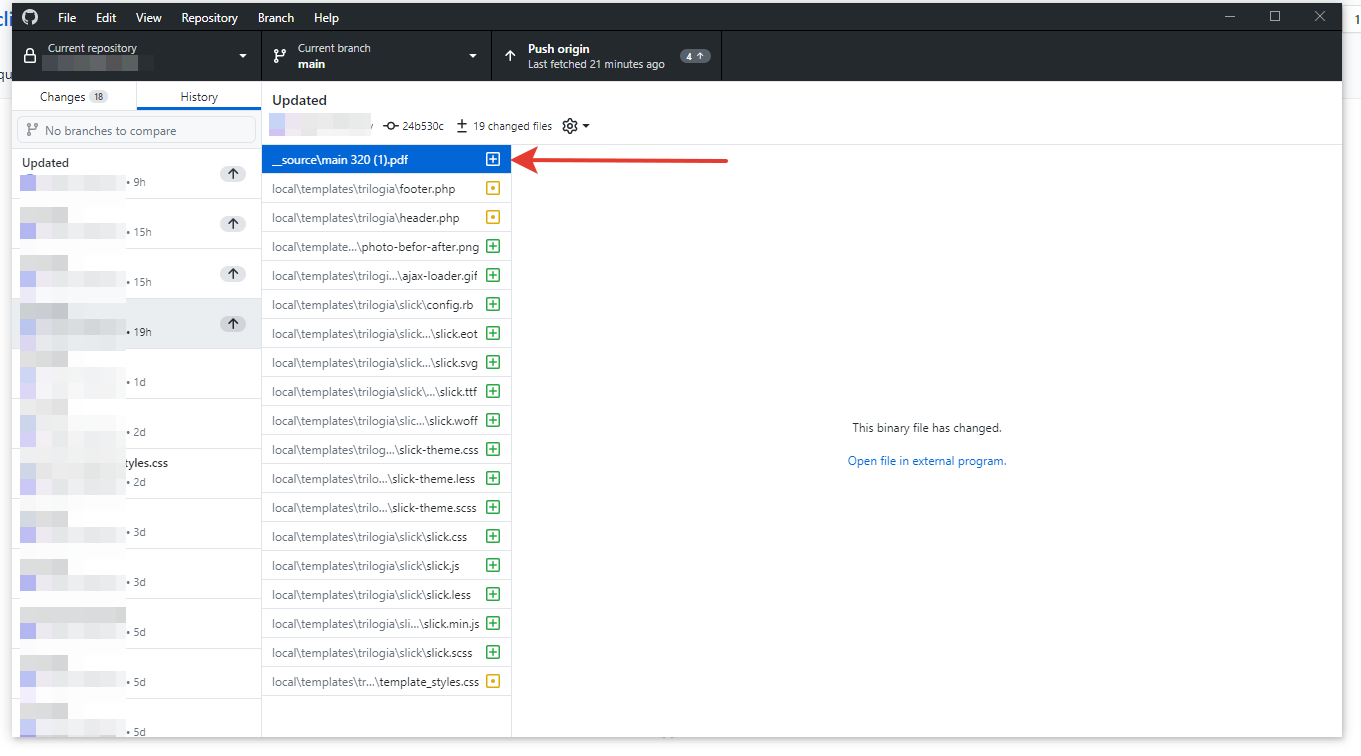The width and height of the screenshot is (1361, 756).
Task: Select slick.min.js file
Action: tap(387, 623)
